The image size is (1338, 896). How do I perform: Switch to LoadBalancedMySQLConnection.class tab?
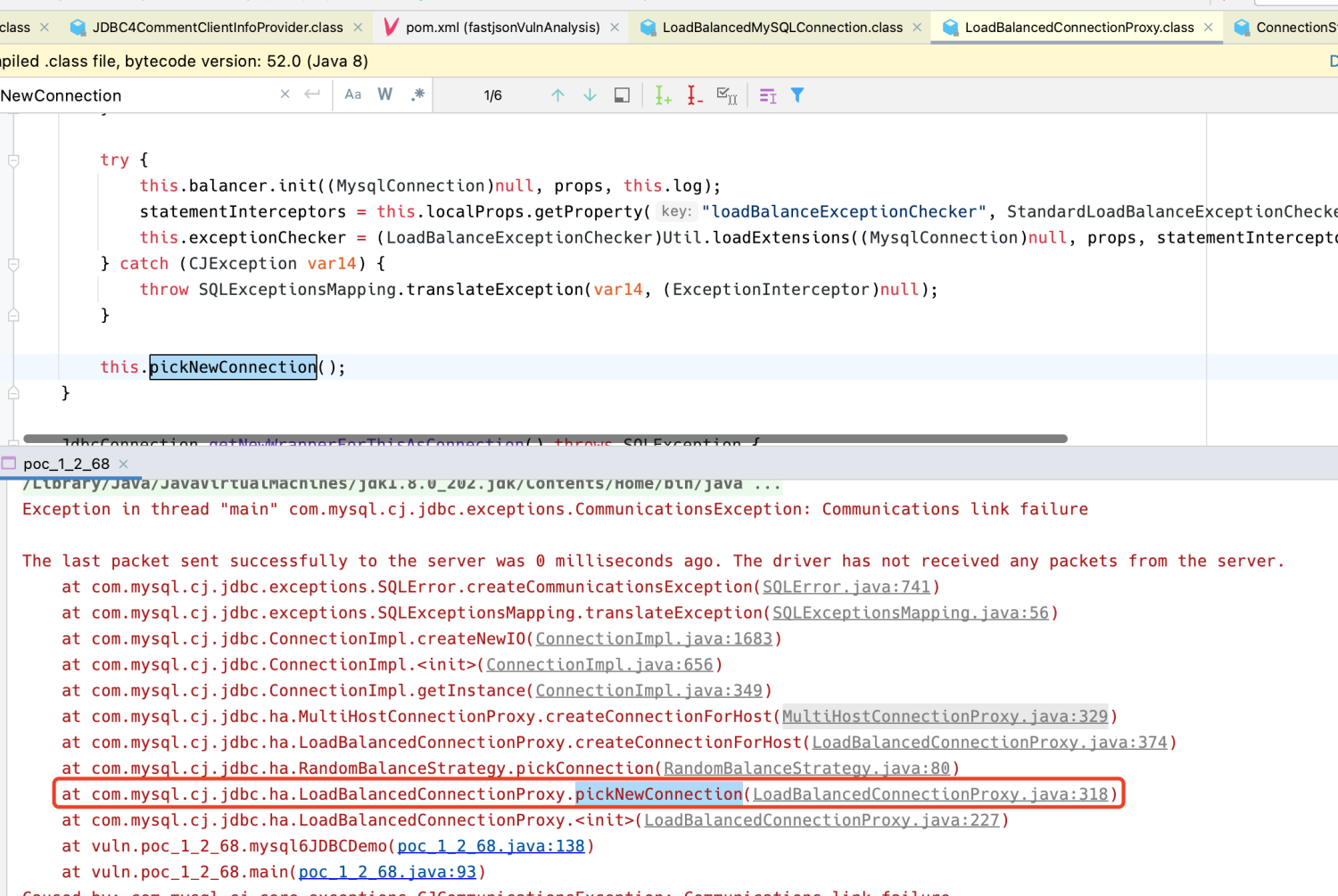[782, 28]
